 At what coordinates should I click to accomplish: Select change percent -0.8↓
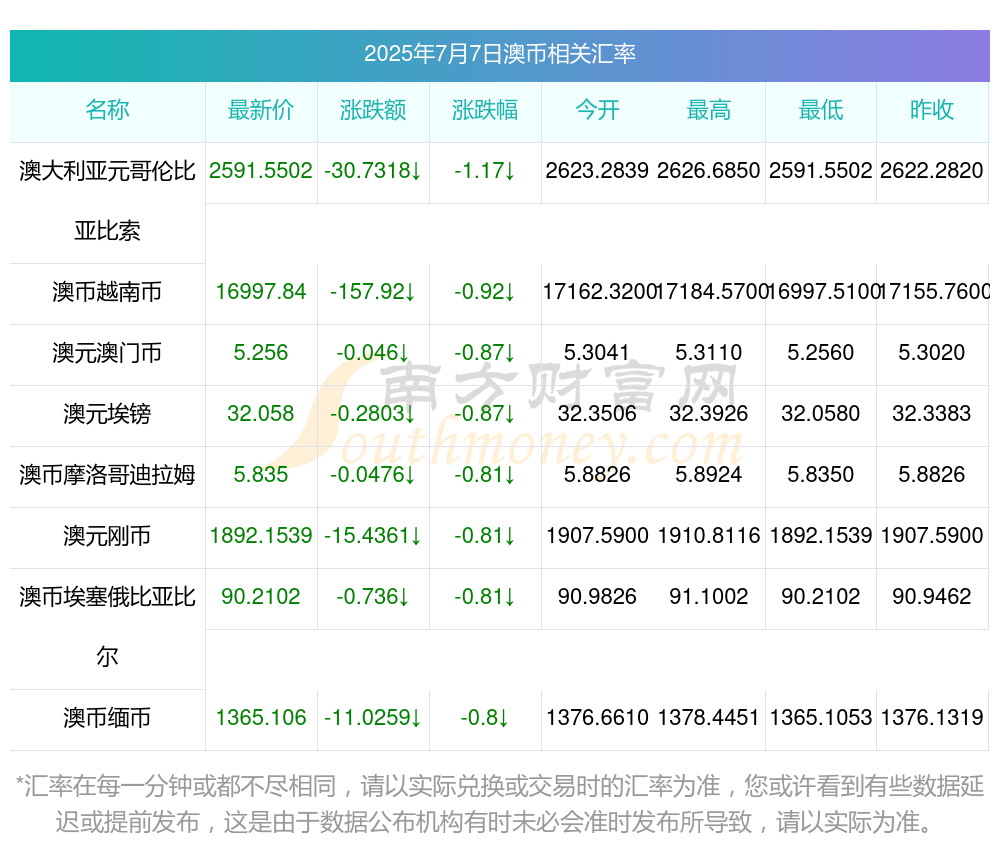click(x=485, y=717)
